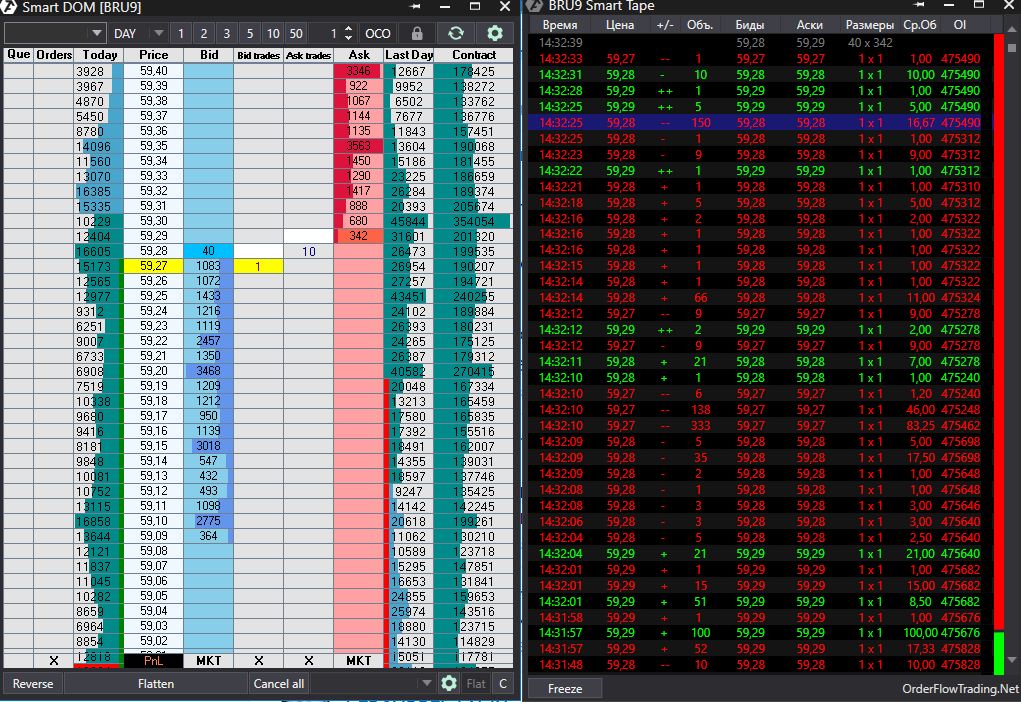Pin the Smart Tape window
1021x702 pixels.
pyautogui.click(x=919, y=5)
